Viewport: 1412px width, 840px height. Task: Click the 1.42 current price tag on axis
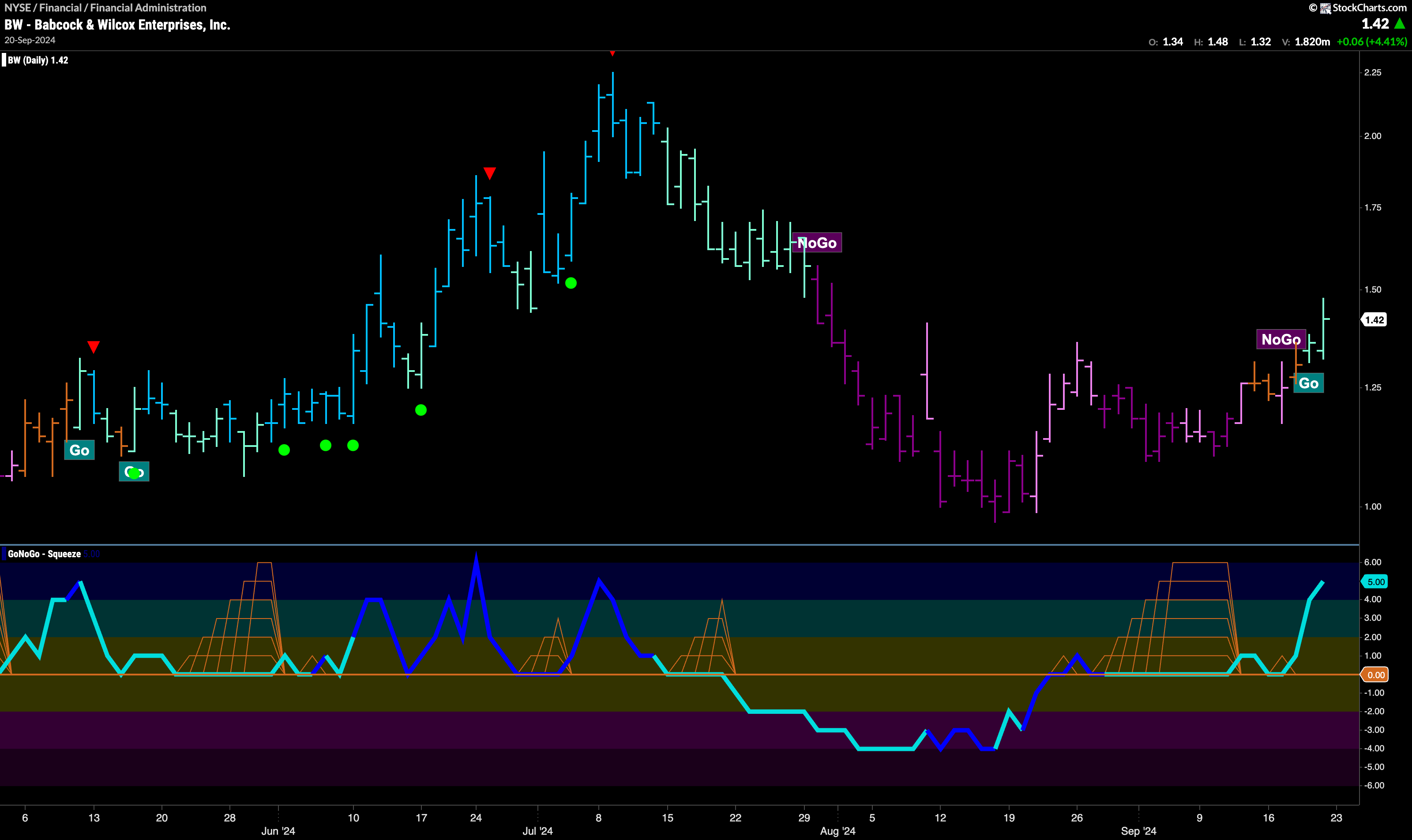pos(1374,320)
